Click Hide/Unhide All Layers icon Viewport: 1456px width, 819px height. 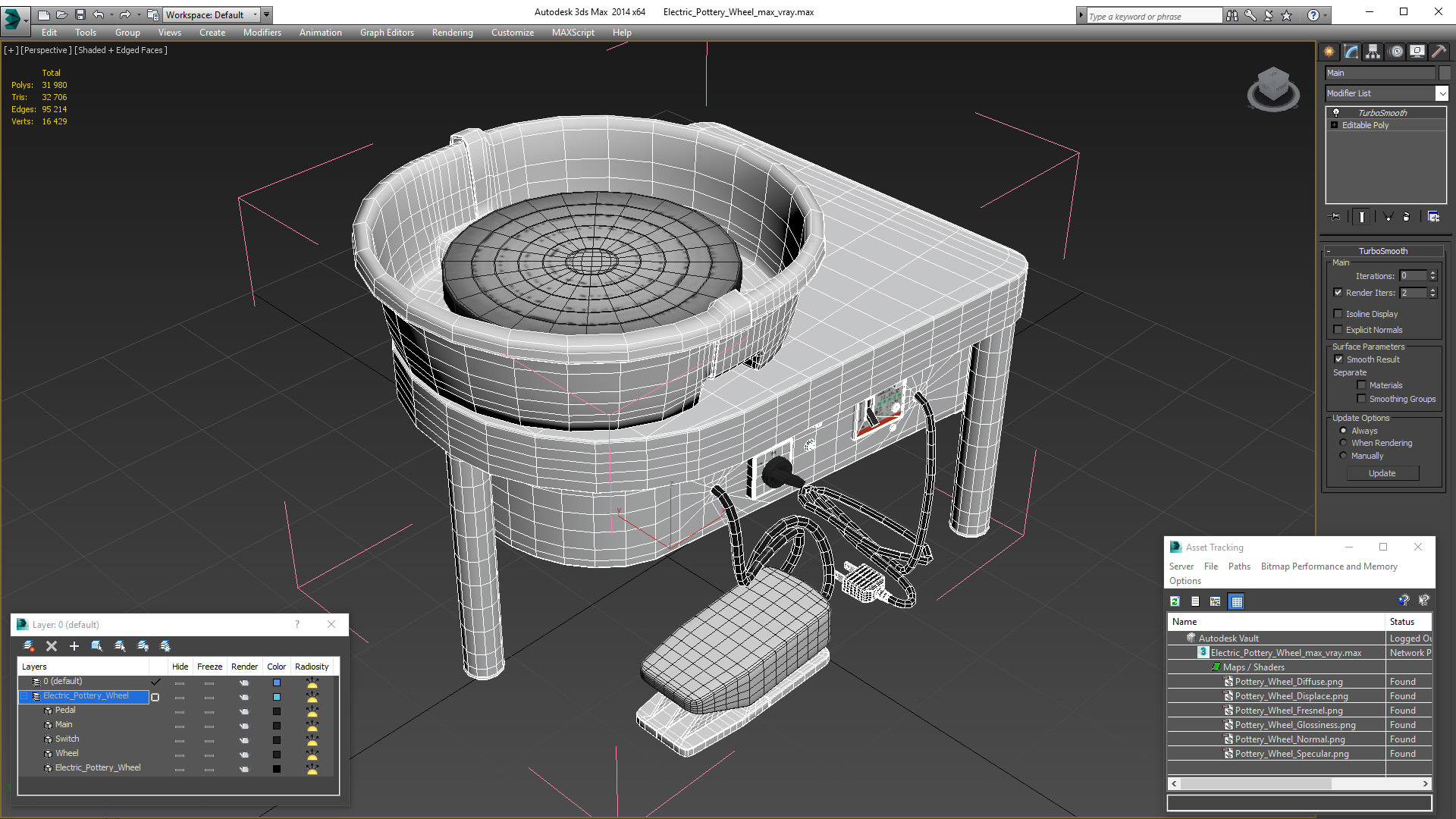[x=143, y=646]
